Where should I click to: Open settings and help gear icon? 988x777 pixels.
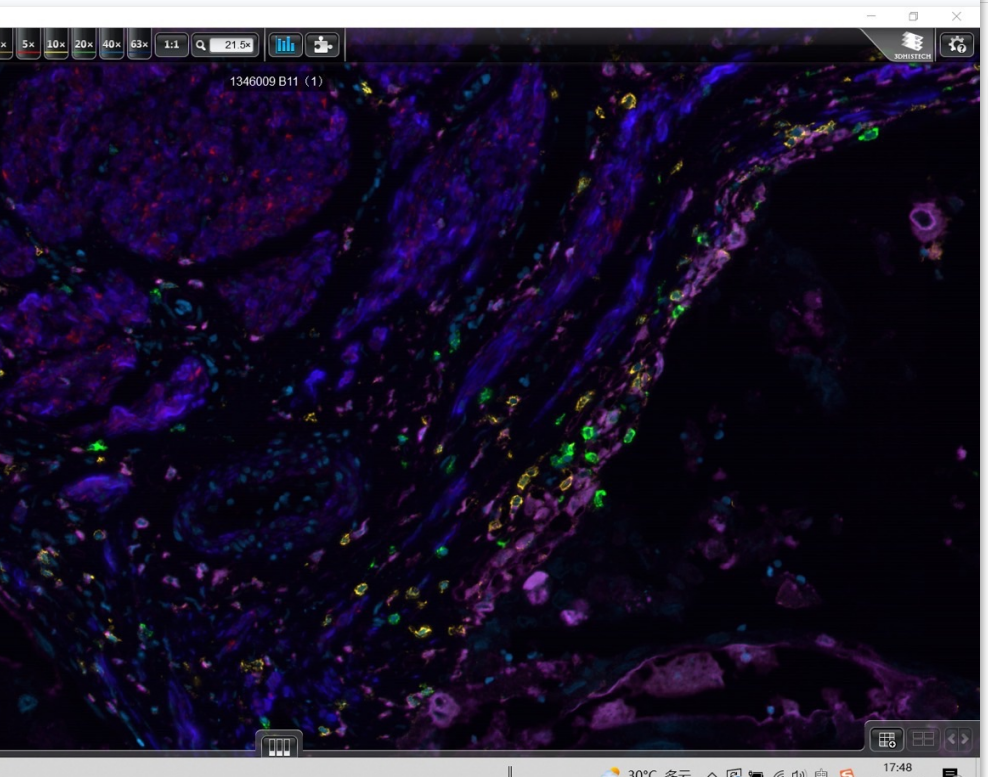[x=956, y=45]
